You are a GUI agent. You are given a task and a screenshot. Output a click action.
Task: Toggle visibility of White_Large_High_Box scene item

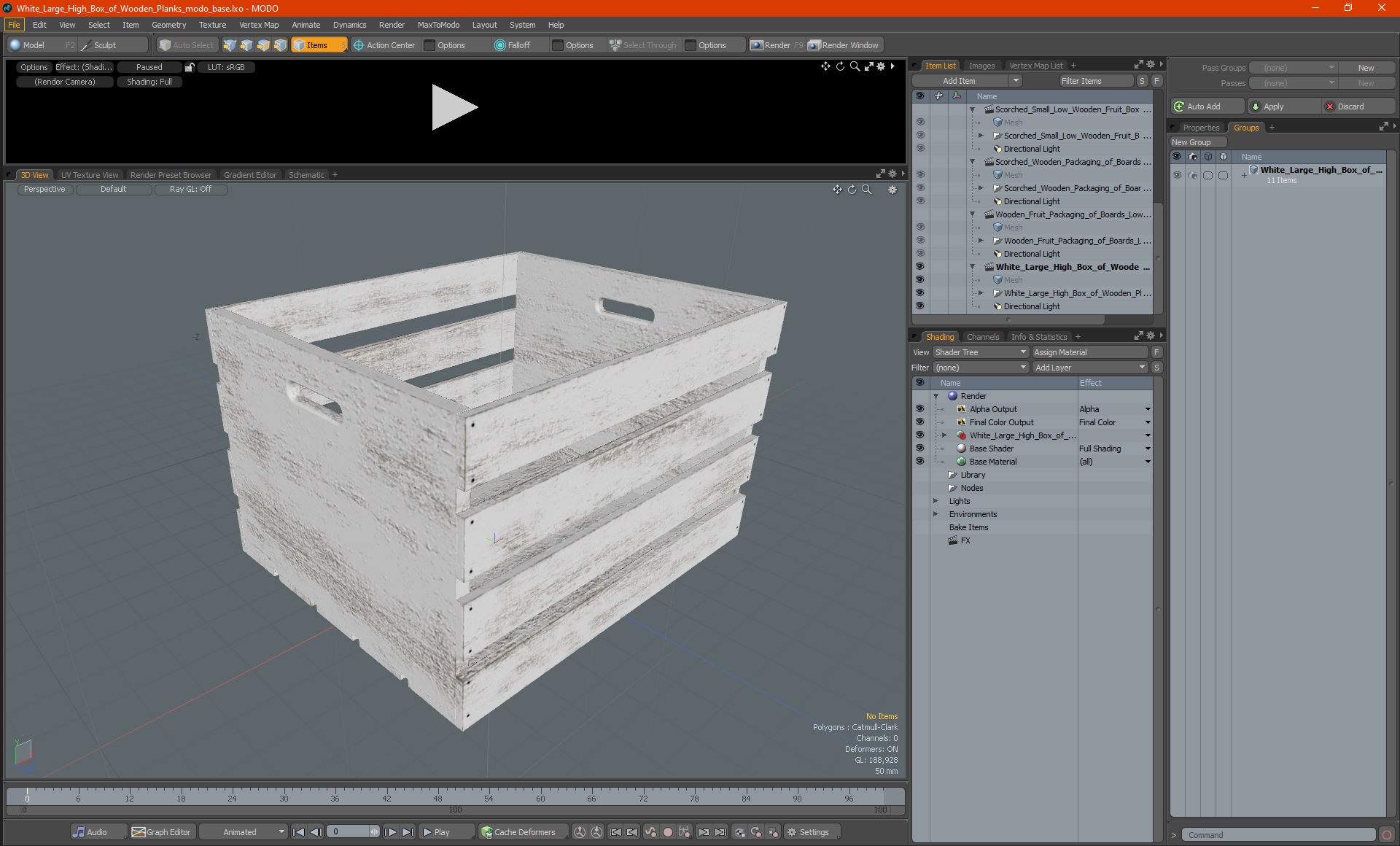click(919, 267)
